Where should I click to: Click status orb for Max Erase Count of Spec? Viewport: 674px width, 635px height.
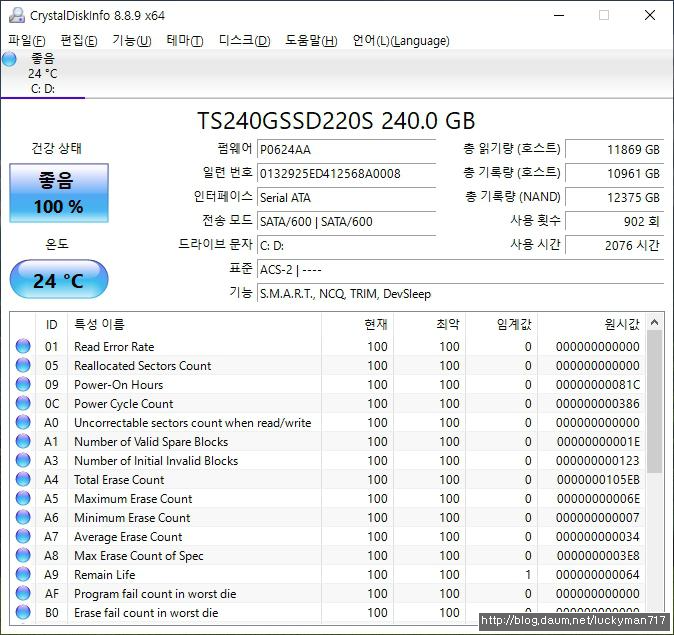tap(23, 555)
